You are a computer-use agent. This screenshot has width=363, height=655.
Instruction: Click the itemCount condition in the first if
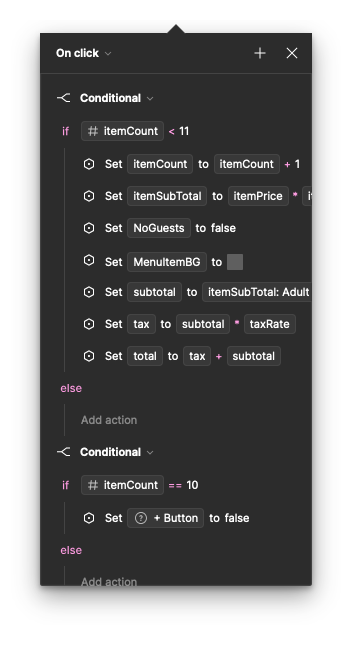tap(122, 131)
